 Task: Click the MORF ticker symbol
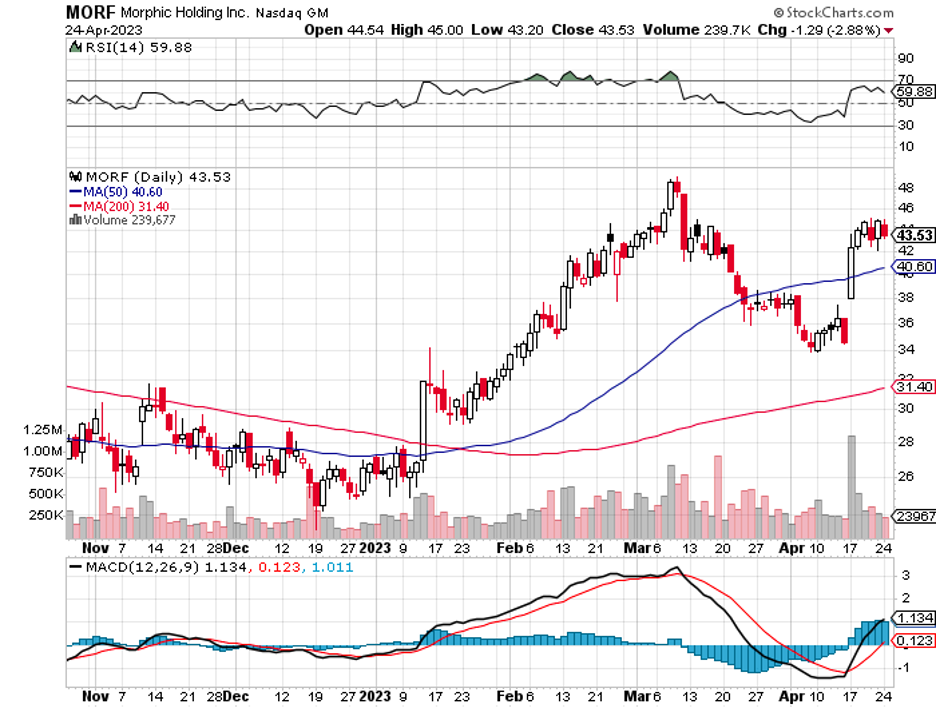[x=91, y=12]
